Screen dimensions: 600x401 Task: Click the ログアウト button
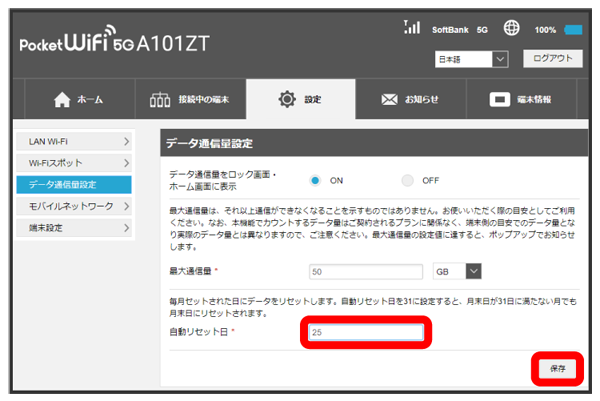(x=551, y=59)
